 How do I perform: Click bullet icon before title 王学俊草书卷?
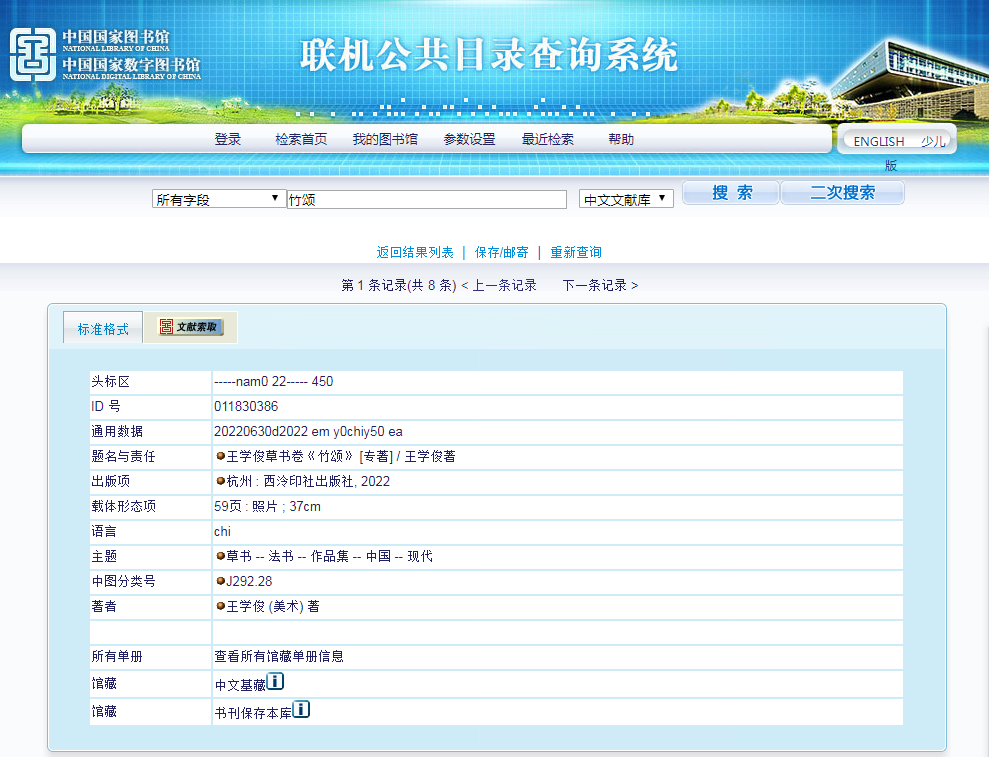(220, 456)
